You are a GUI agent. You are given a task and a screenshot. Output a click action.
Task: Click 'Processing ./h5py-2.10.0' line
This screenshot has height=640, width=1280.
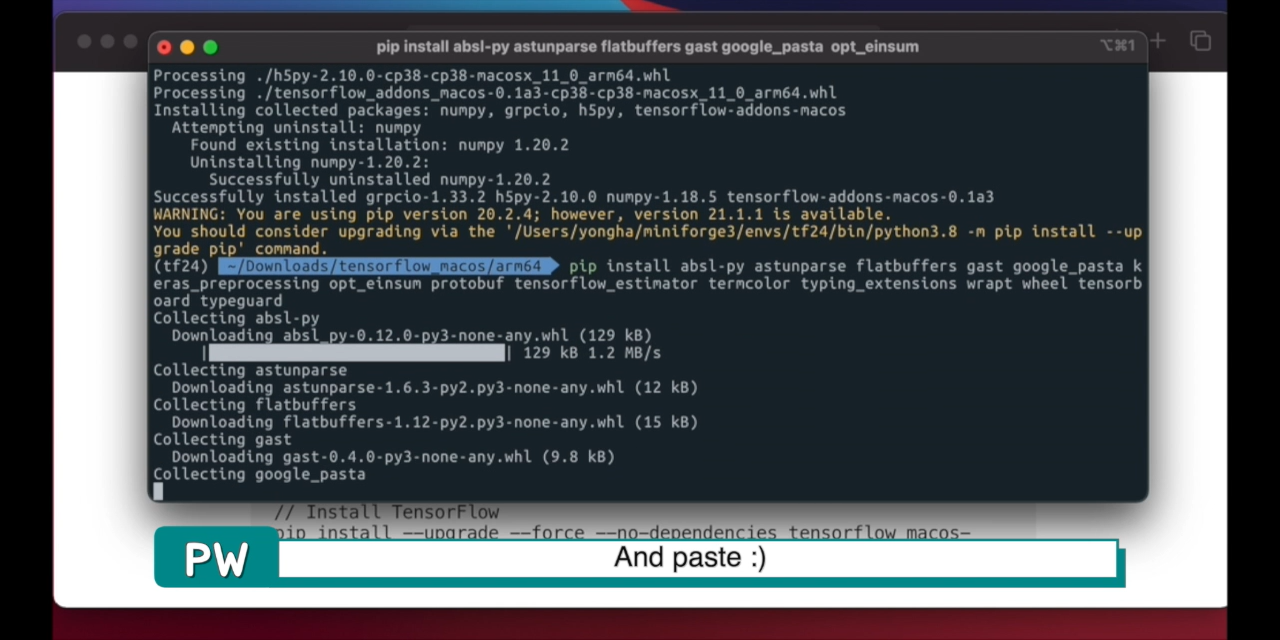411,76
